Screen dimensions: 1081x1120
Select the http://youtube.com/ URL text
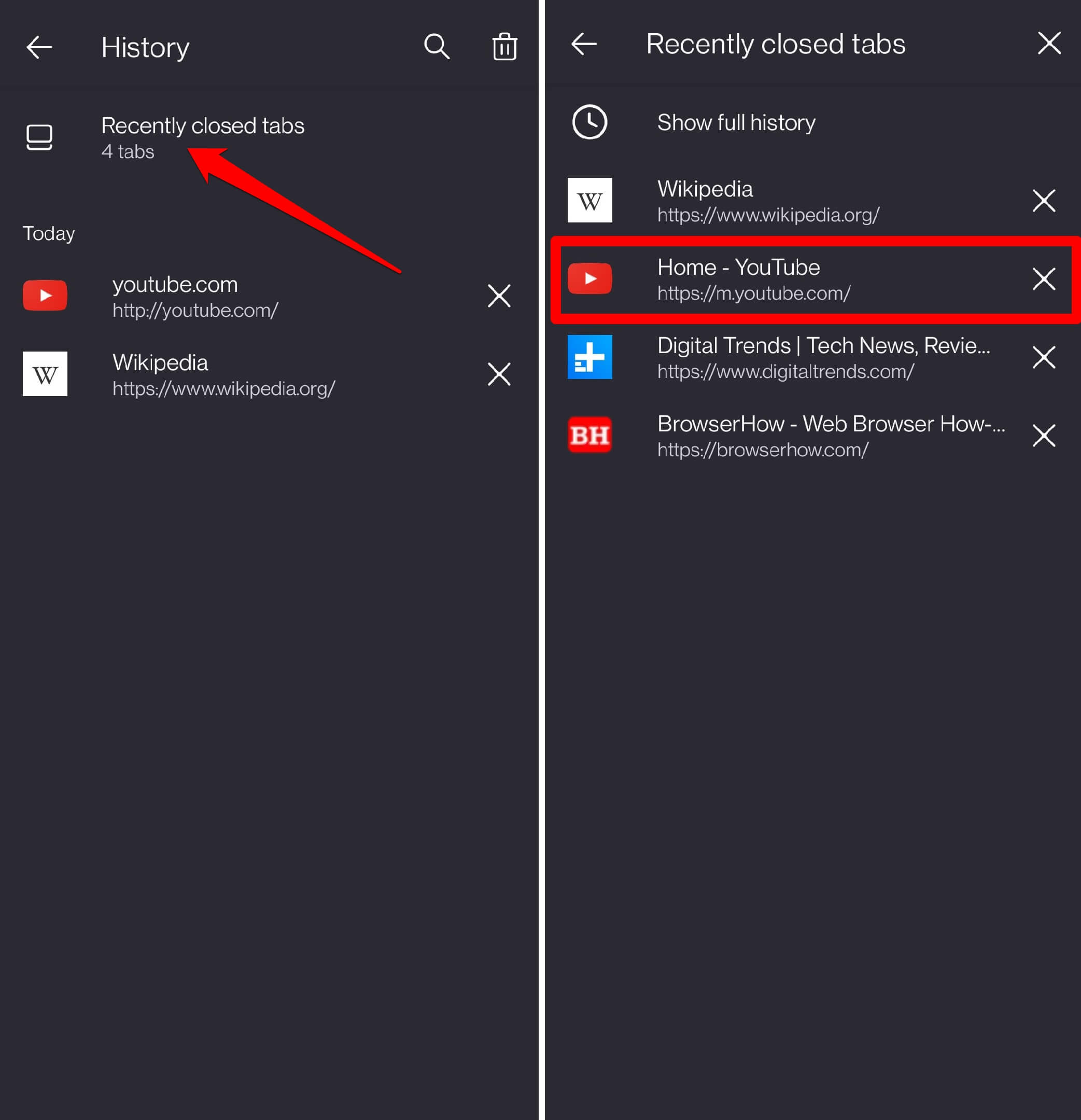pos(195,310)
